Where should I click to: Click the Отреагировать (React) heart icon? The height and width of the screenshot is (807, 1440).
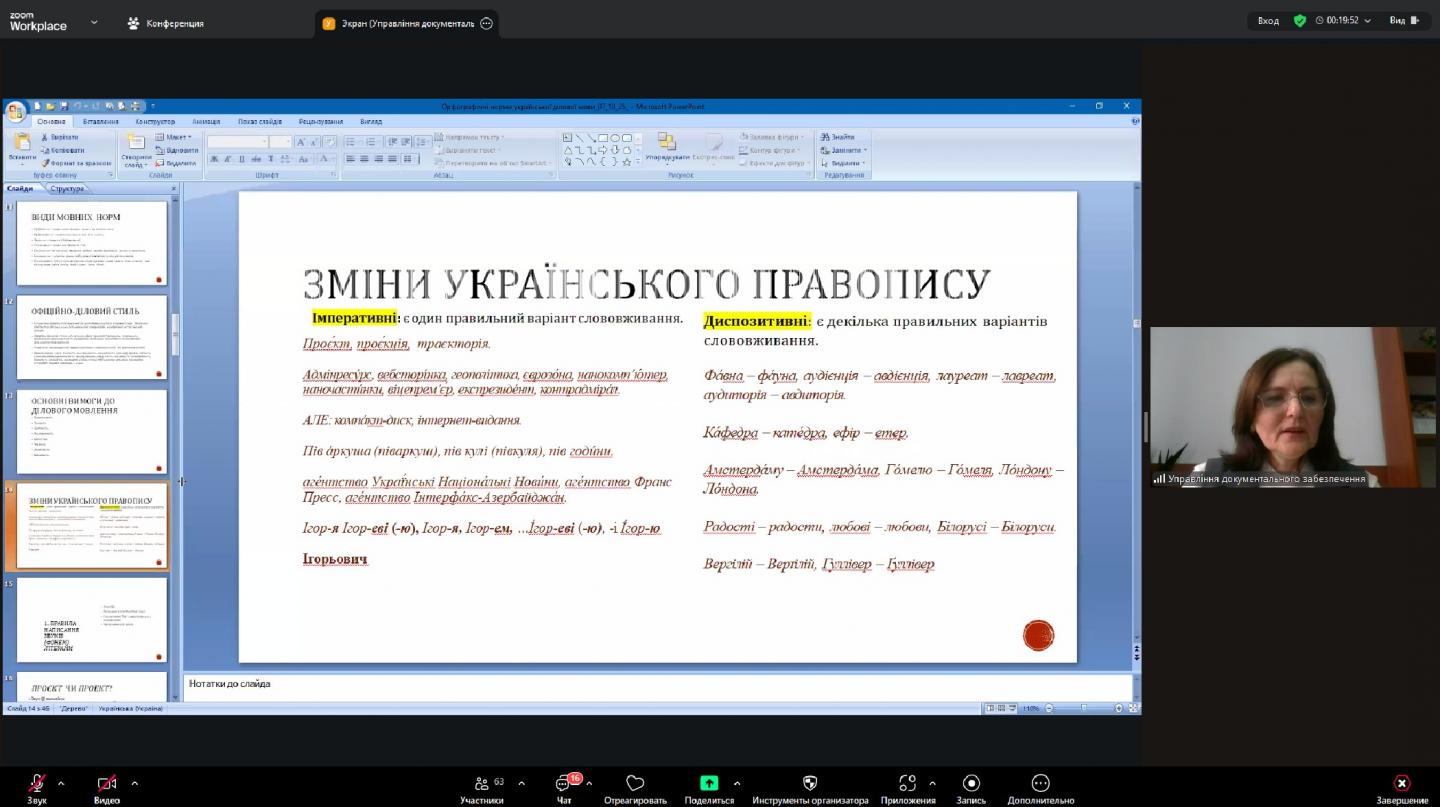635,784
